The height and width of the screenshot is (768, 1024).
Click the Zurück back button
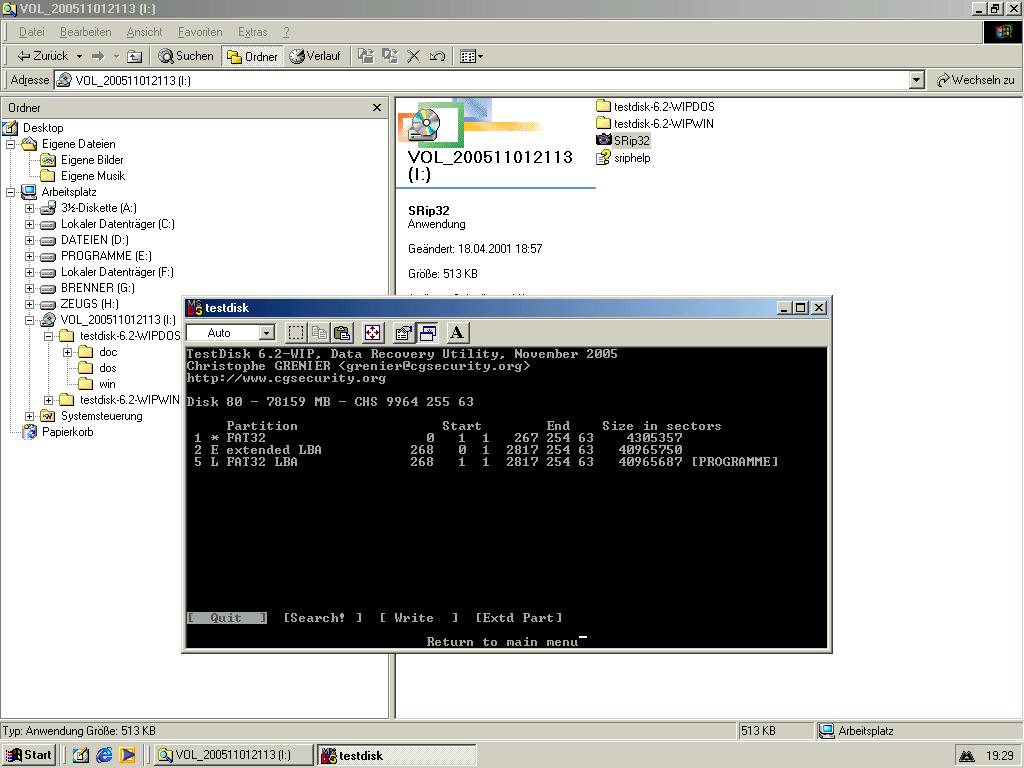[42, 57]
